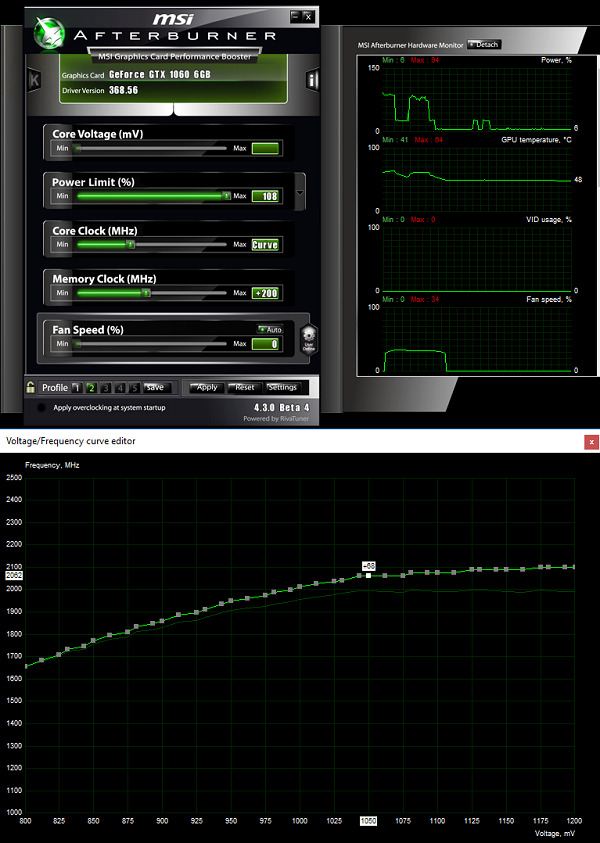Click the Power graph in Hardware Monitor
The width and height of the screenshot is (600, 843).
click(x=477, y=99)
